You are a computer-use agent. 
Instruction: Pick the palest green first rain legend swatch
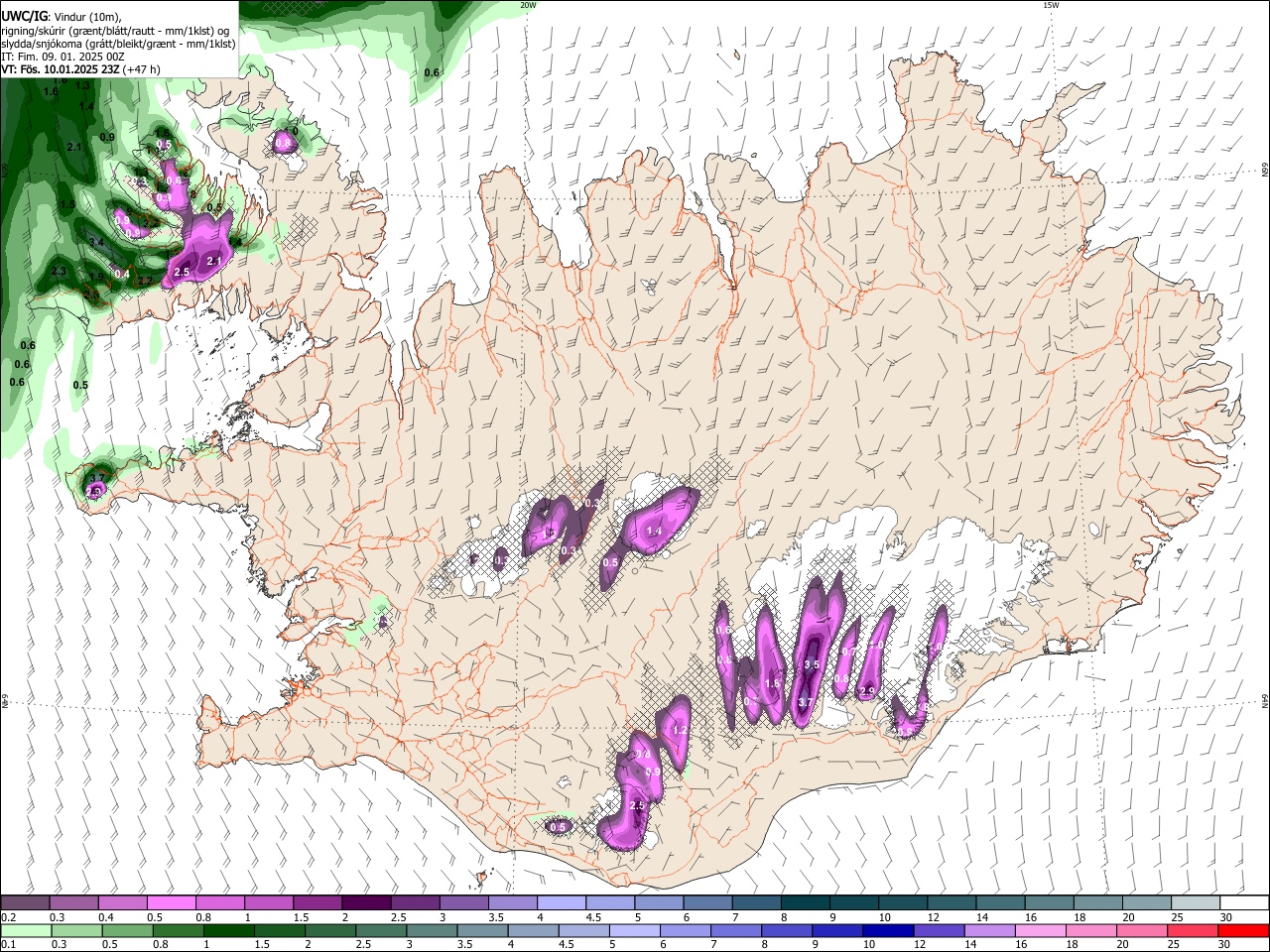click(x=26, y=931)
